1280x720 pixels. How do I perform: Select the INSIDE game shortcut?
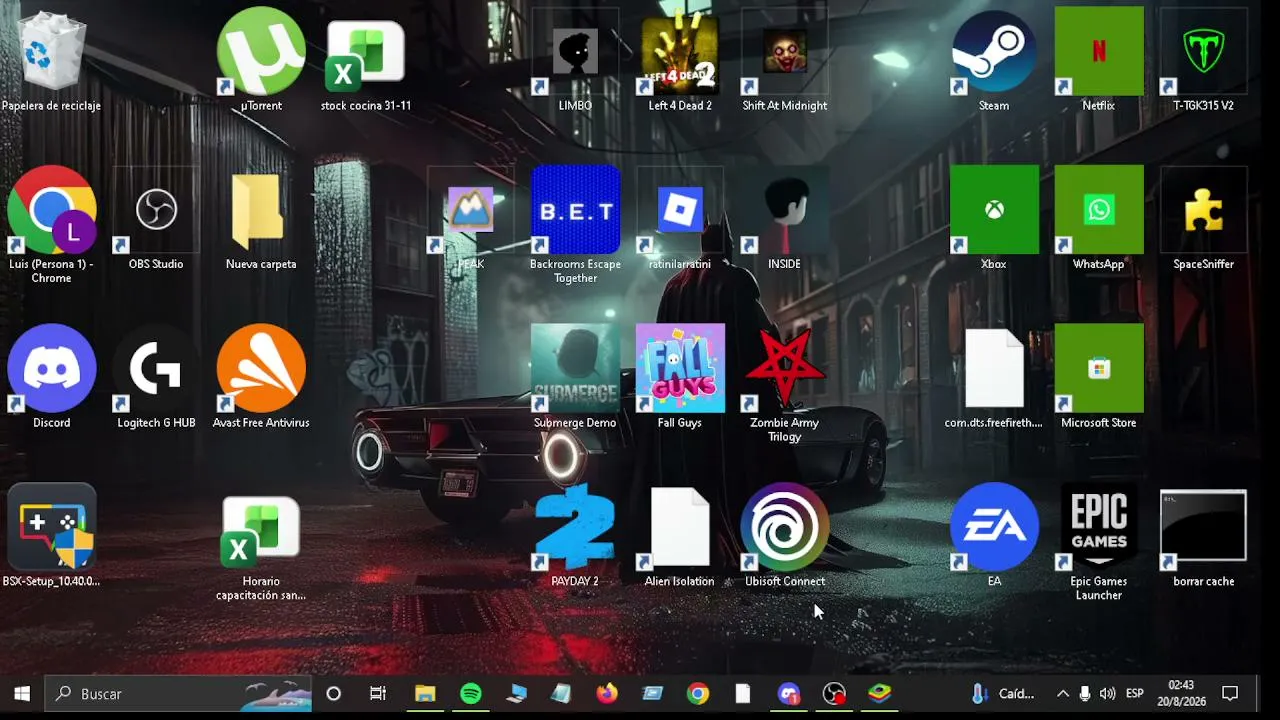pyautogui.click(x=784, y=219)
